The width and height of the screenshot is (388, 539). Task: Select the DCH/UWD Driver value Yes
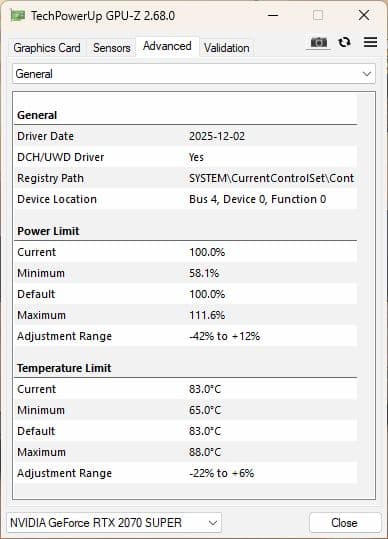point(196,157)
